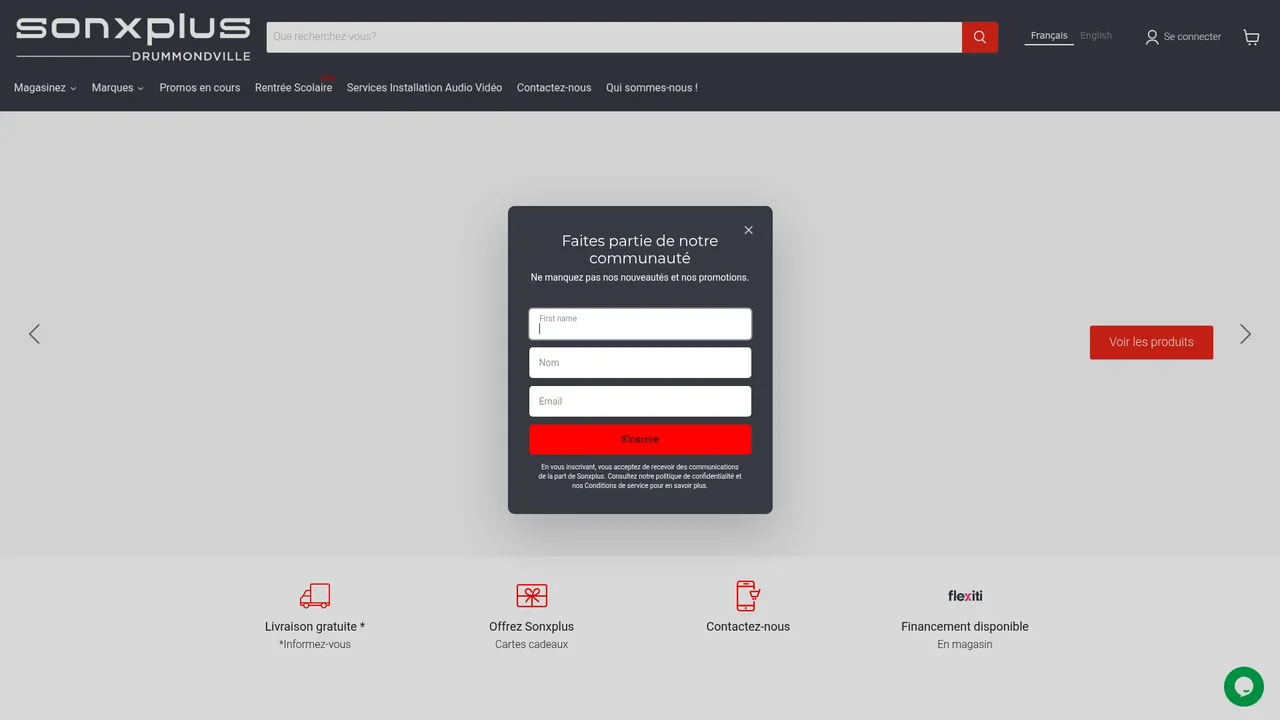This screenshot has height=720, width=1280.
Task: Click the Contactez-nous label below the phone icon
Action: pyautogui.click(x=748, y=627)
